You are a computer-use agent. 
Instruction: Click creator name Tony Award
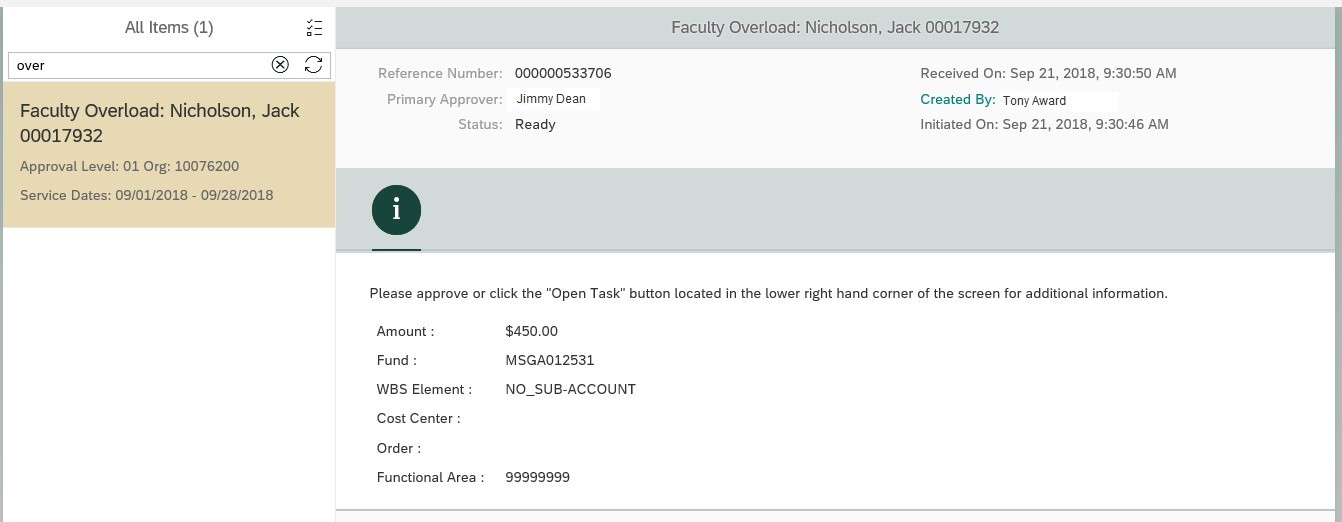(1034, 100)
